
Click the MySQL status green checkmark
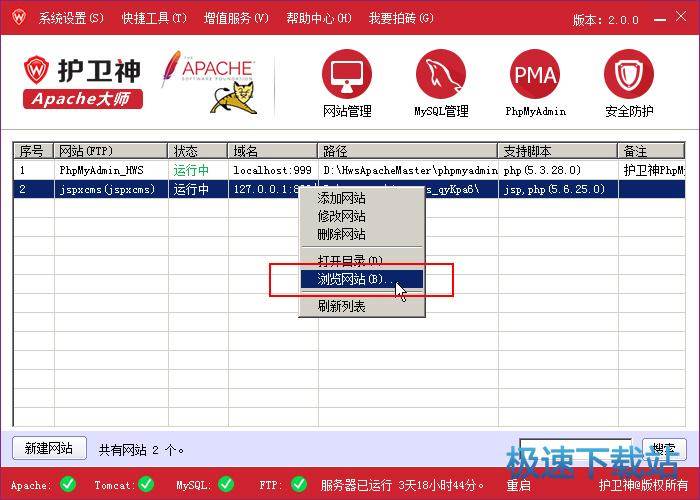pos(226,484)
